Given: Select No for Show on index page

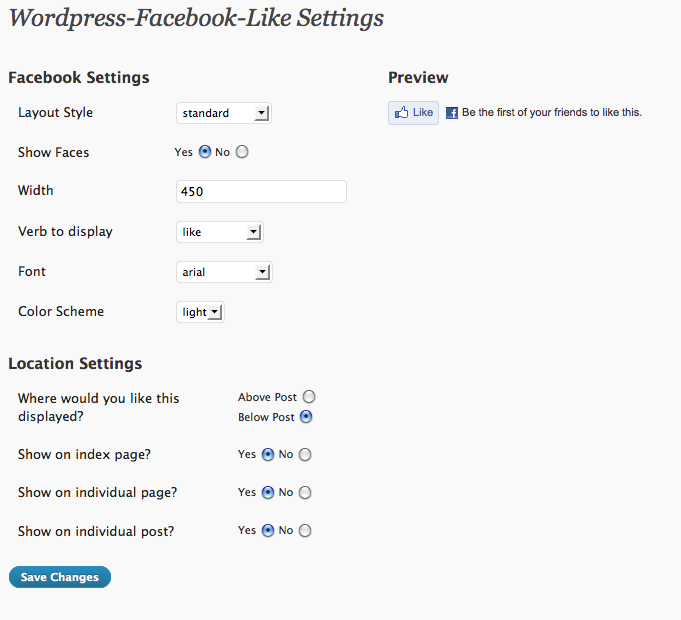Looking at the screenshot, I should click(305, 455).
